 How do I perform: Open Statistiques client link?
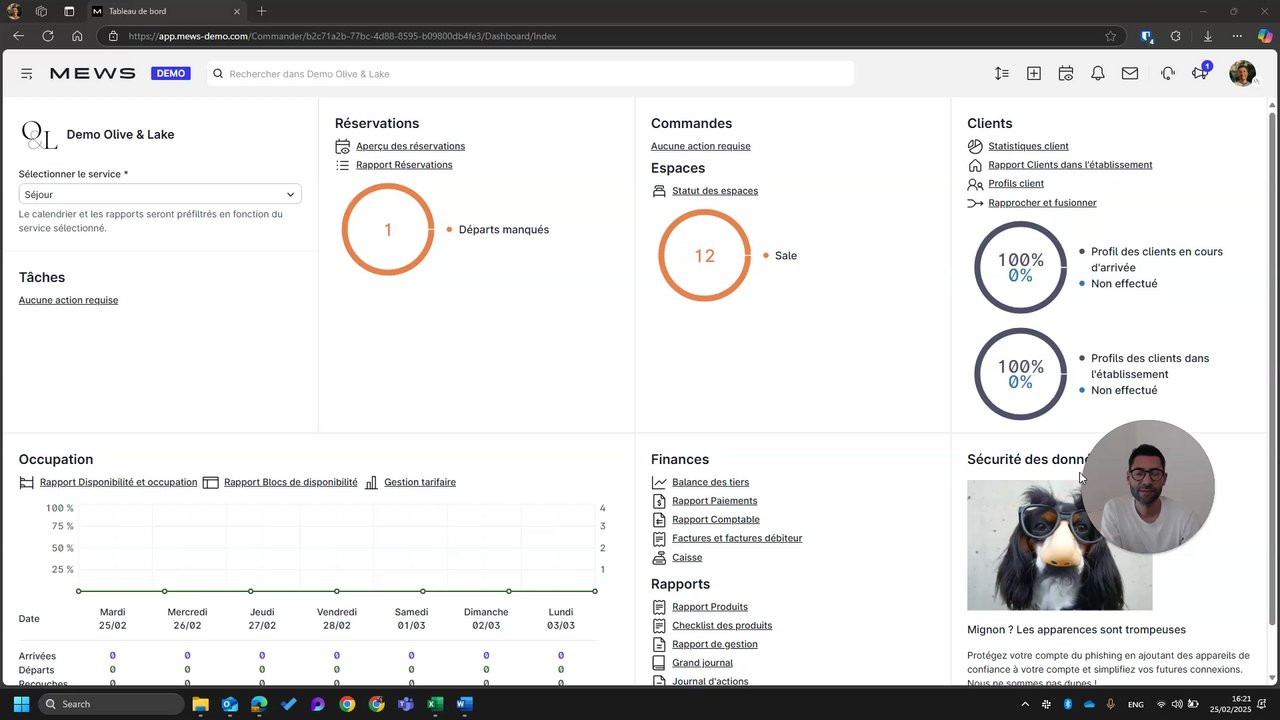[x=1028, y=146]
